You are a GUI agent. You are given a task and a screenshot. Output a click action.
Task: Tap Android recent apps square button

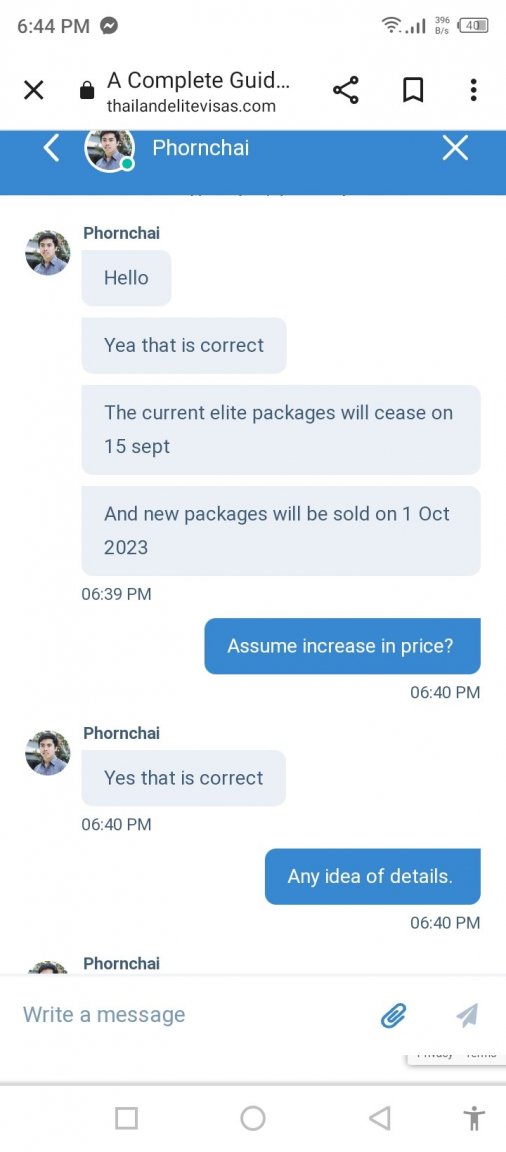pyautogui.click(x=126, y=1118)
